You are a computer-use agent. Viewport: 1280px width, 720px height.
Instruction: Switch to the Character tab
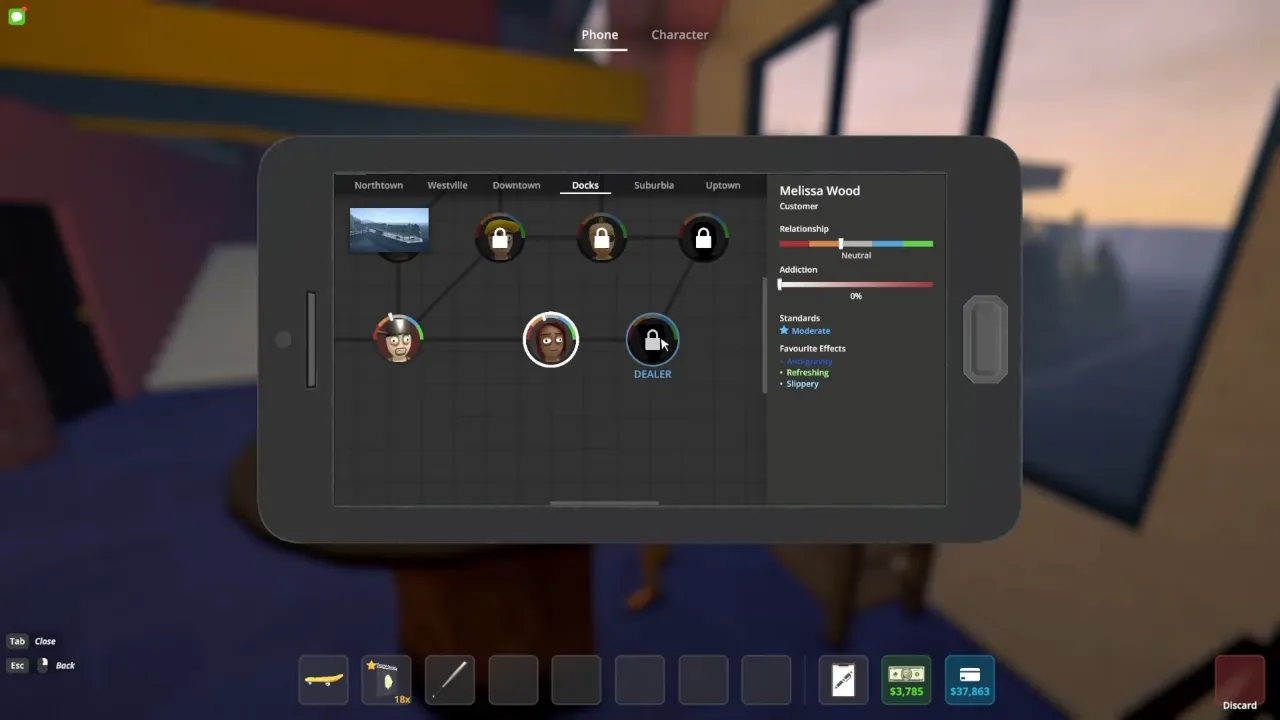coord(679,35)
